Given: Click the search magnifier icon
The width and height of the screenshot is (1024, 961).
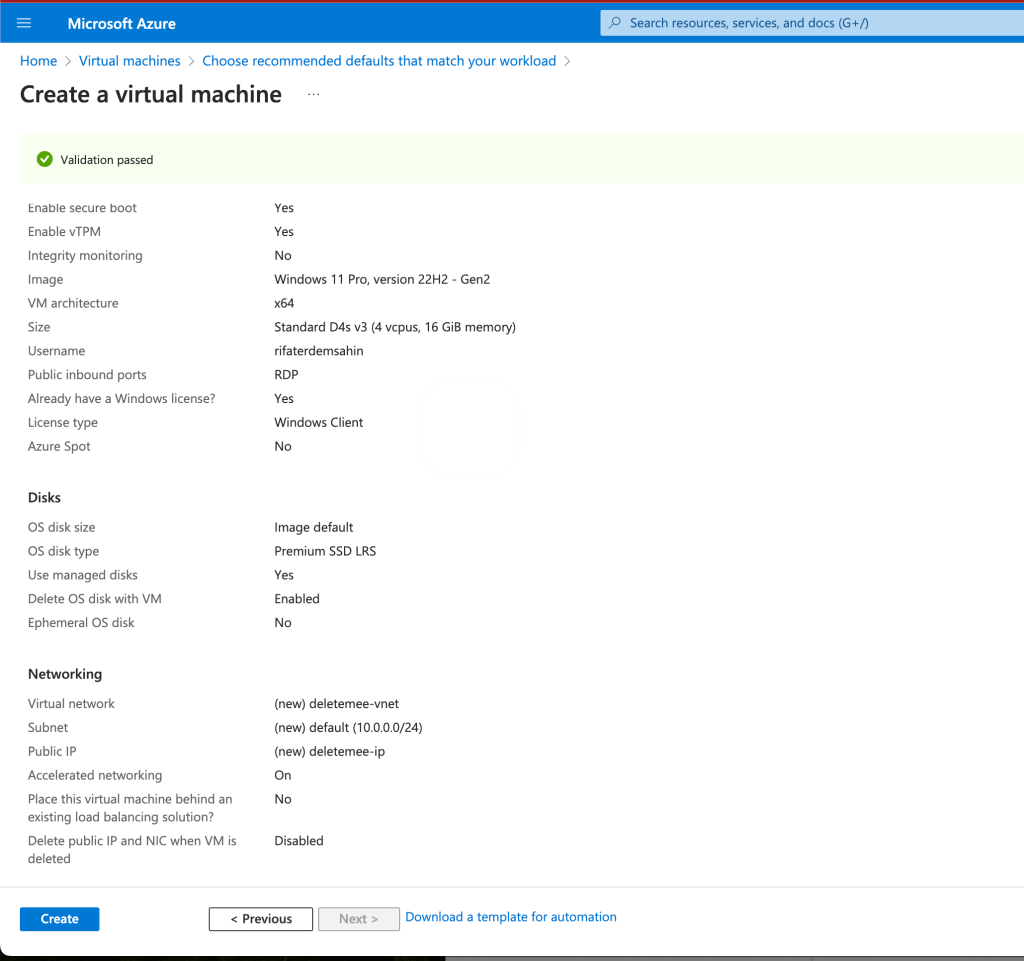Looking at the screenshot, I should pyautogui.click(x=615, y=23).
